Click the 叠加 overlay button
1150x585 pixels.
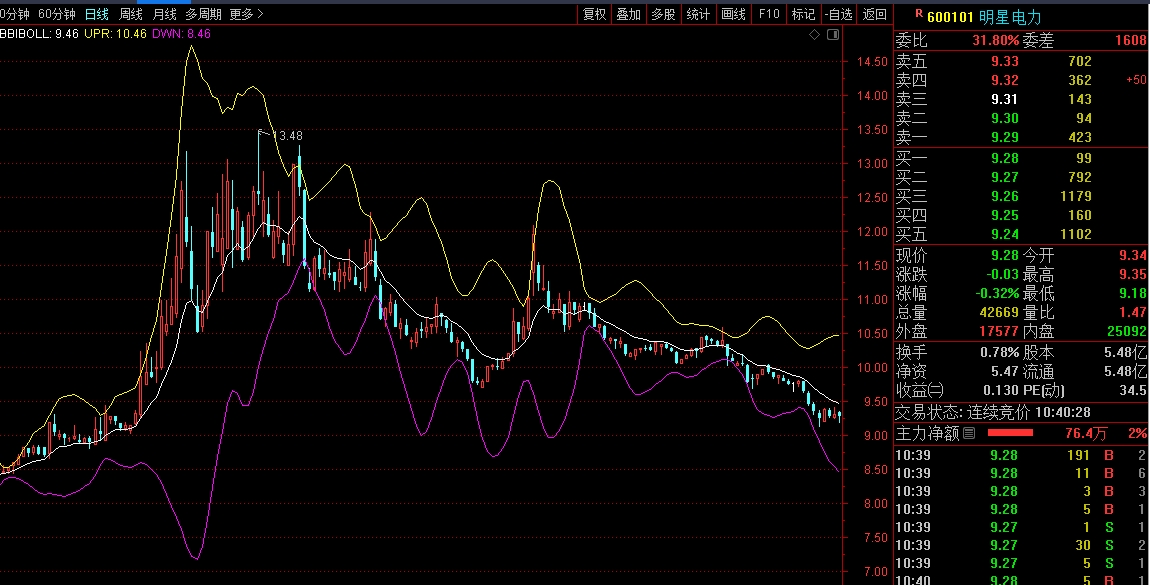[629, 14]
